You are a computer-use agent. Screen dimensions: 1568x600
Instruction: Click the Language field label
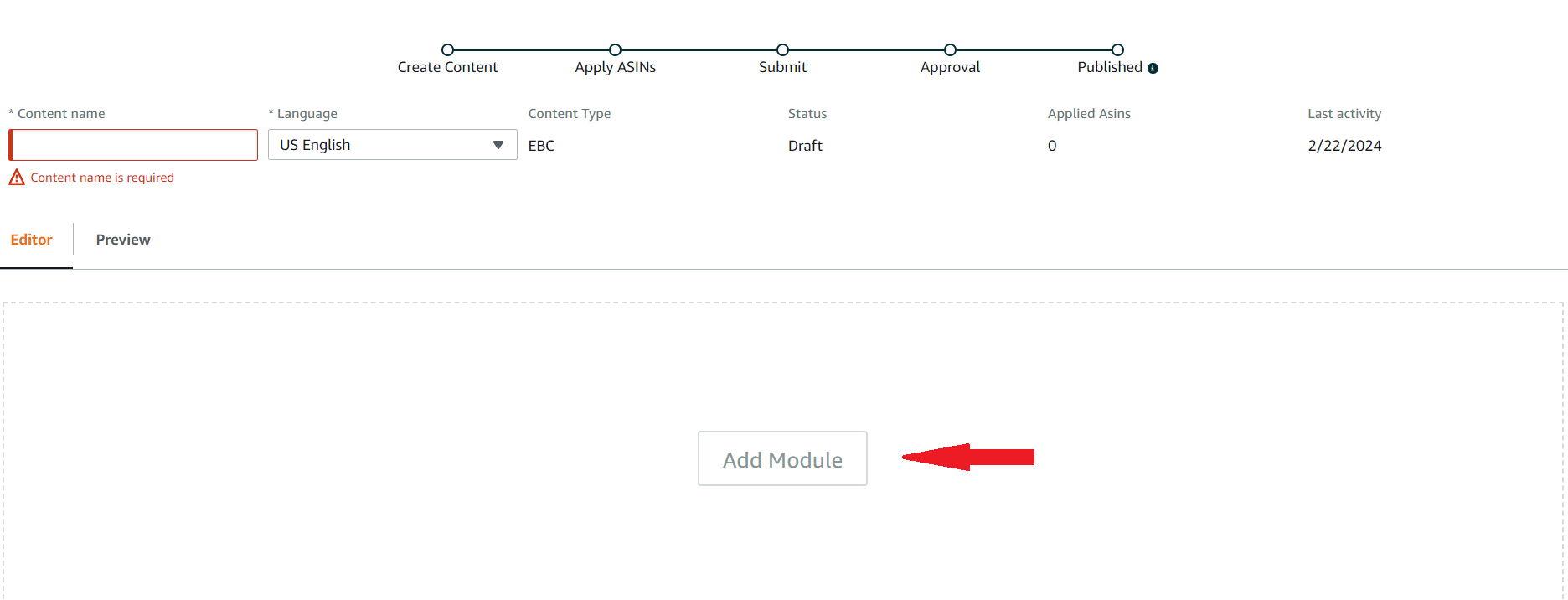(303, 114)
